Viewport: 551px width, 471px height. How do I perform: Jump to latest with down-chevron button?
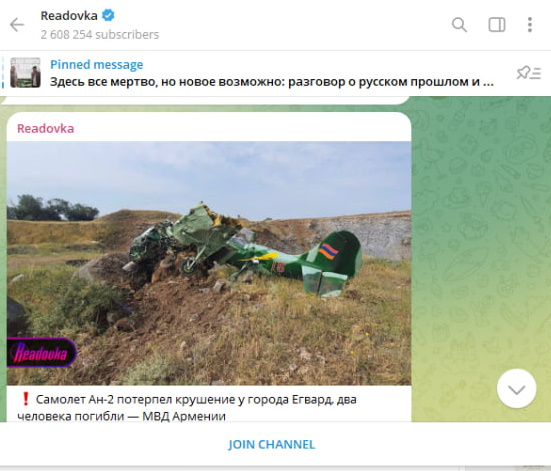pos(516,388)
